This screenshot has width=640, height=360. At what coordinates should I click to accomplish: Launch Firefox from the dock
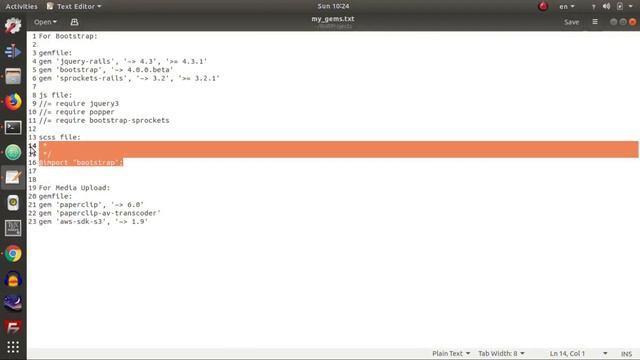tap(13, 102)
